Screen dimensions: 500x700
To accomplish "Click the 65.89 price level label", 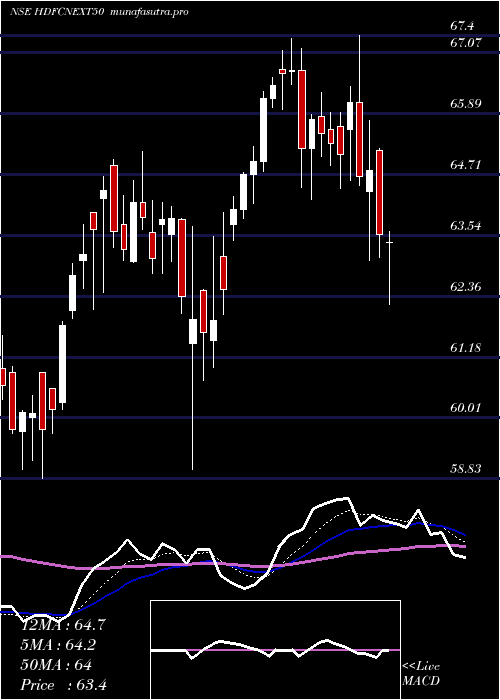I will [x=467, y=104].
